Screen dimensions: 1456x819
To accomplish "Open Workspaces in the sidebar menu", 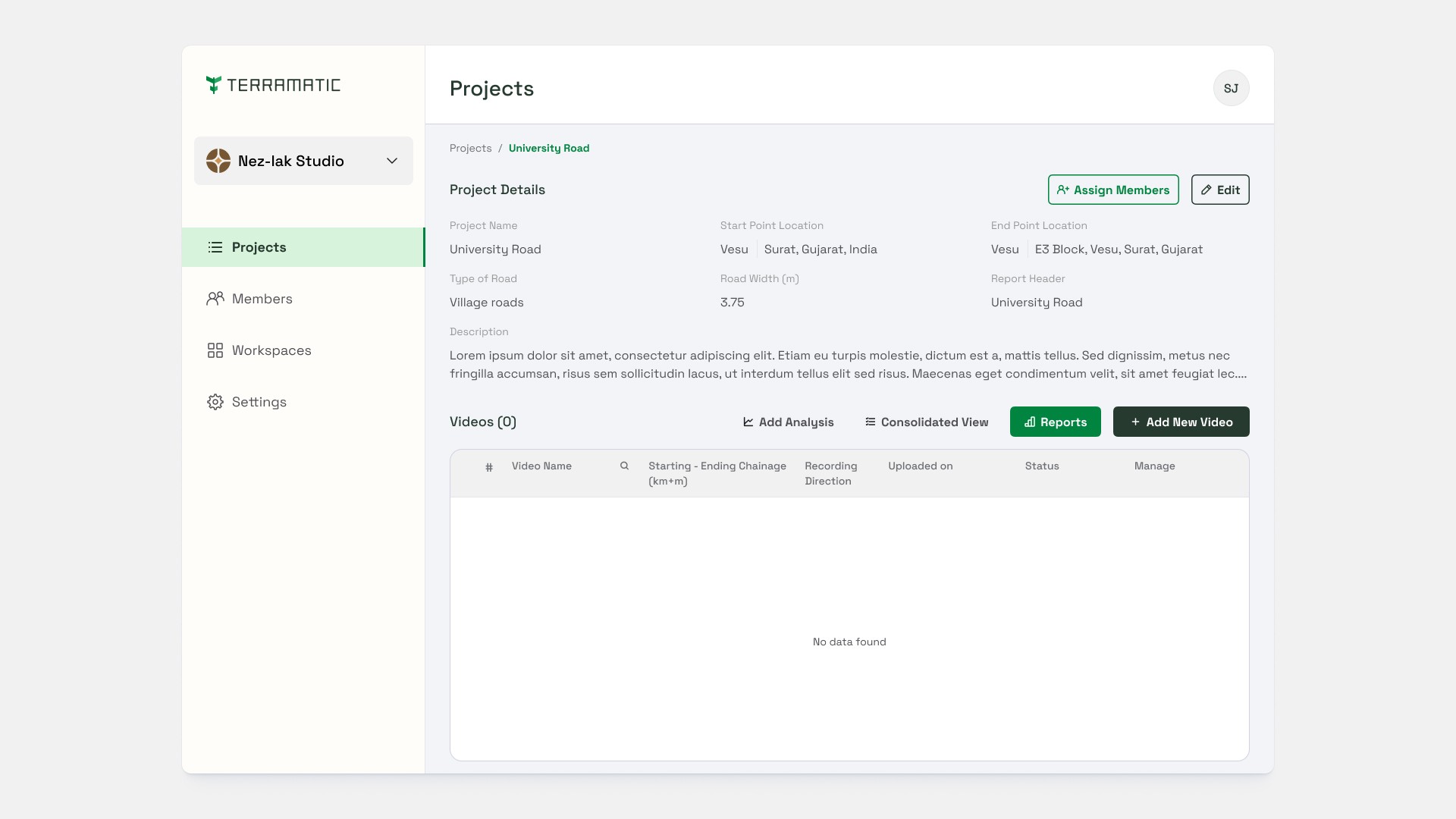I will click(303, 350).
